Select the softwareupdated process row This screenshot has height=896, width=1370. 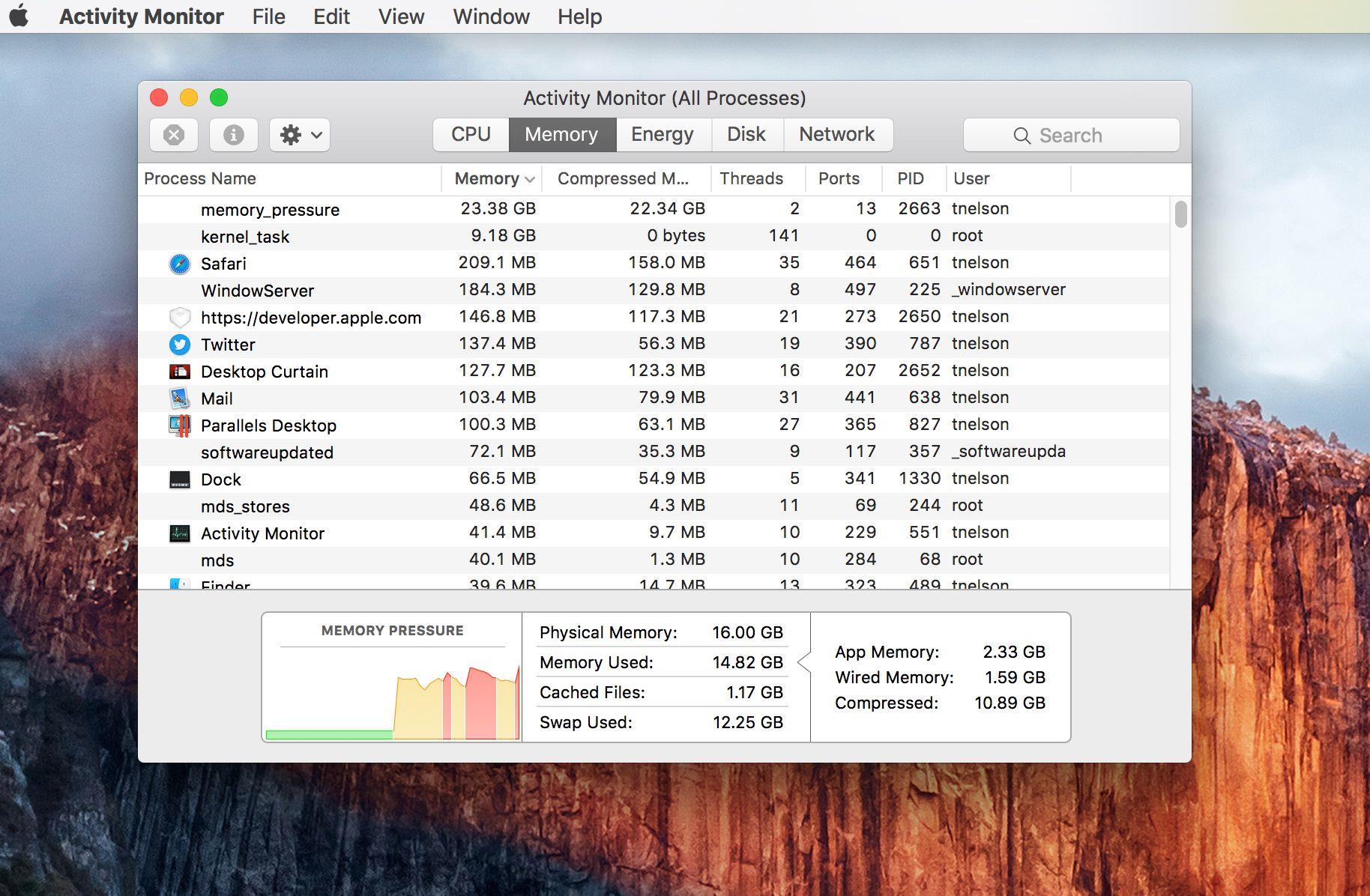[654, 452]
